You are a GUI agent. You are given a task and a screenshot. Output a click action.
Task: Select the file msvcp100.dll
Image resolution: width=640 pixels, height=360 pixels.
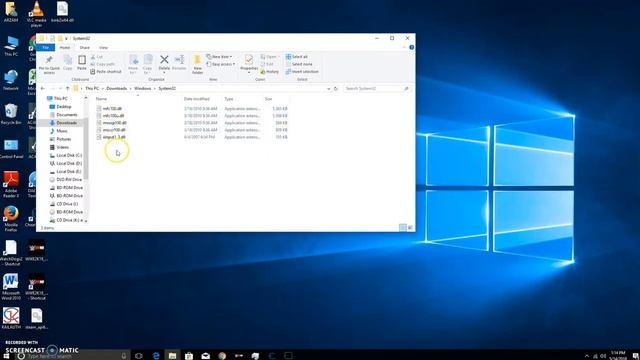pos(114,123)
